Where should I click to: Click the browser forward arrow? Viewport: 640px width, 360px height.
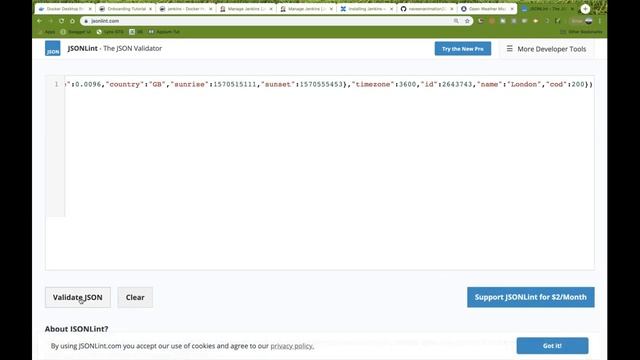tap(50, 21)
